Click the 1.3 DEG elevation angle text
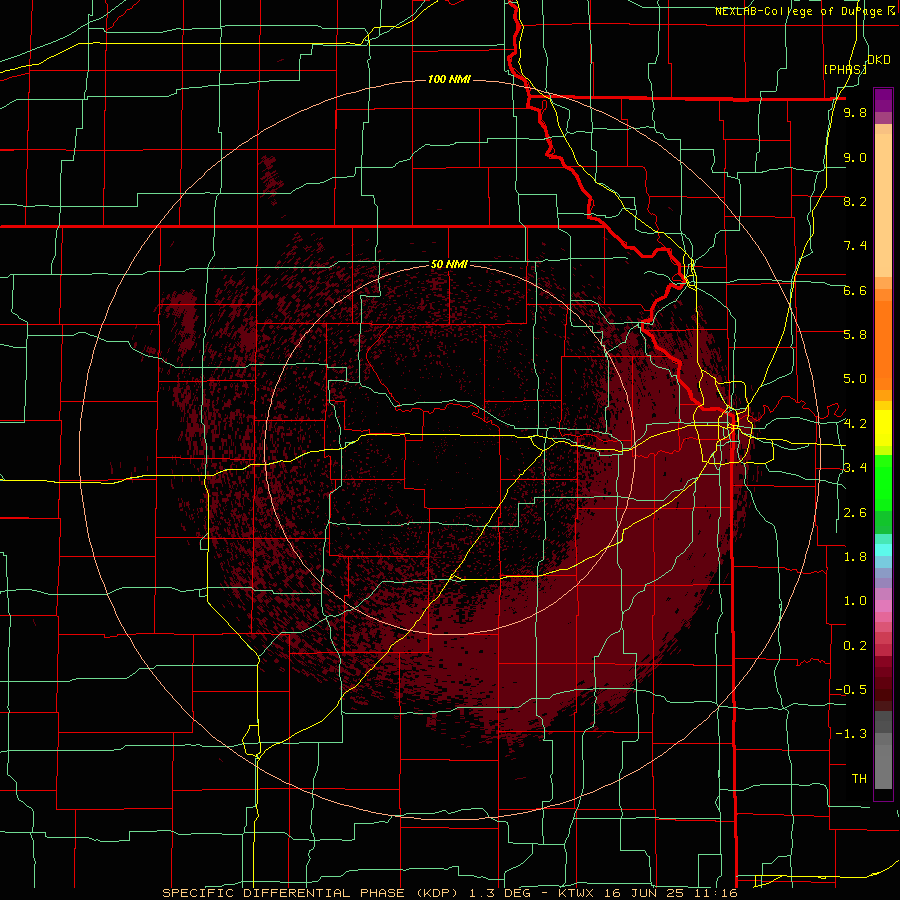The width and height of the screenshot is (900, 900). (499, 893)
